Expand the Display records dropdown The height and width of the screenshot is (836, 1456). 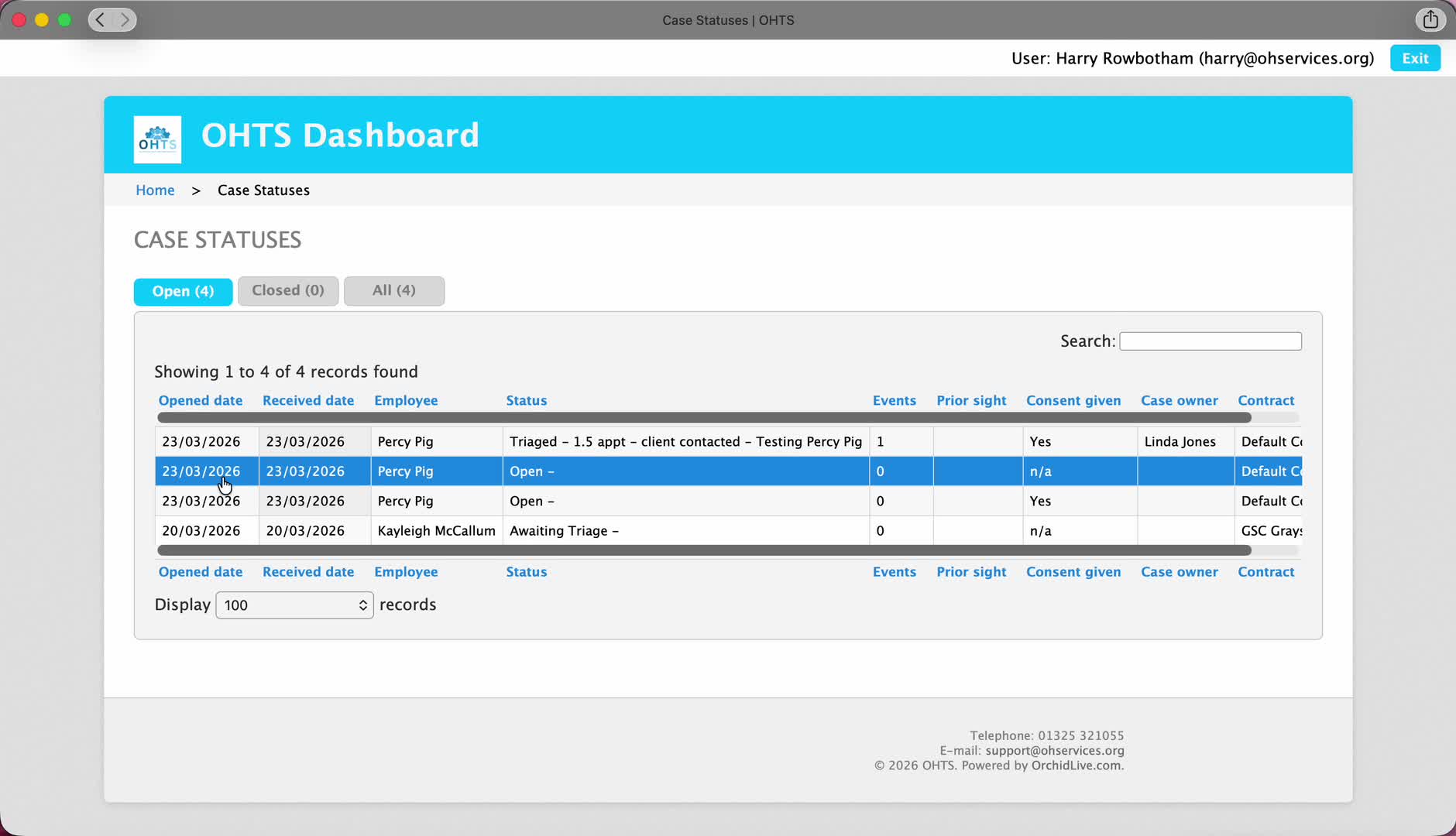[x=294, y=605]
